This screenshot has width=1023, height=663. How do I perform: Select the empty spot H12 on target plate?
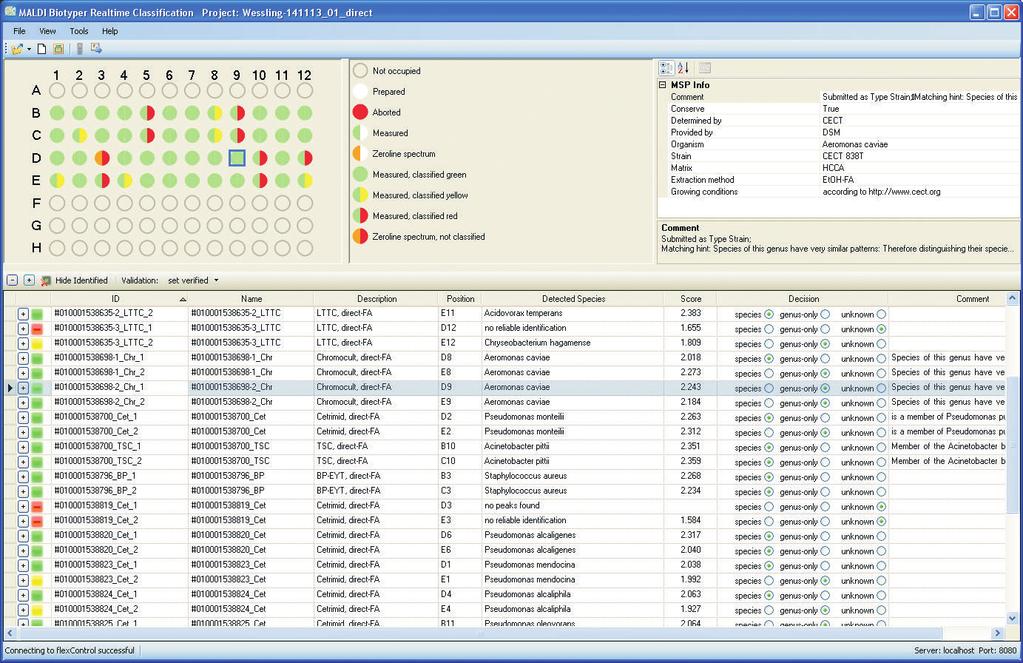pyautogui.click(x=305, y=248)
